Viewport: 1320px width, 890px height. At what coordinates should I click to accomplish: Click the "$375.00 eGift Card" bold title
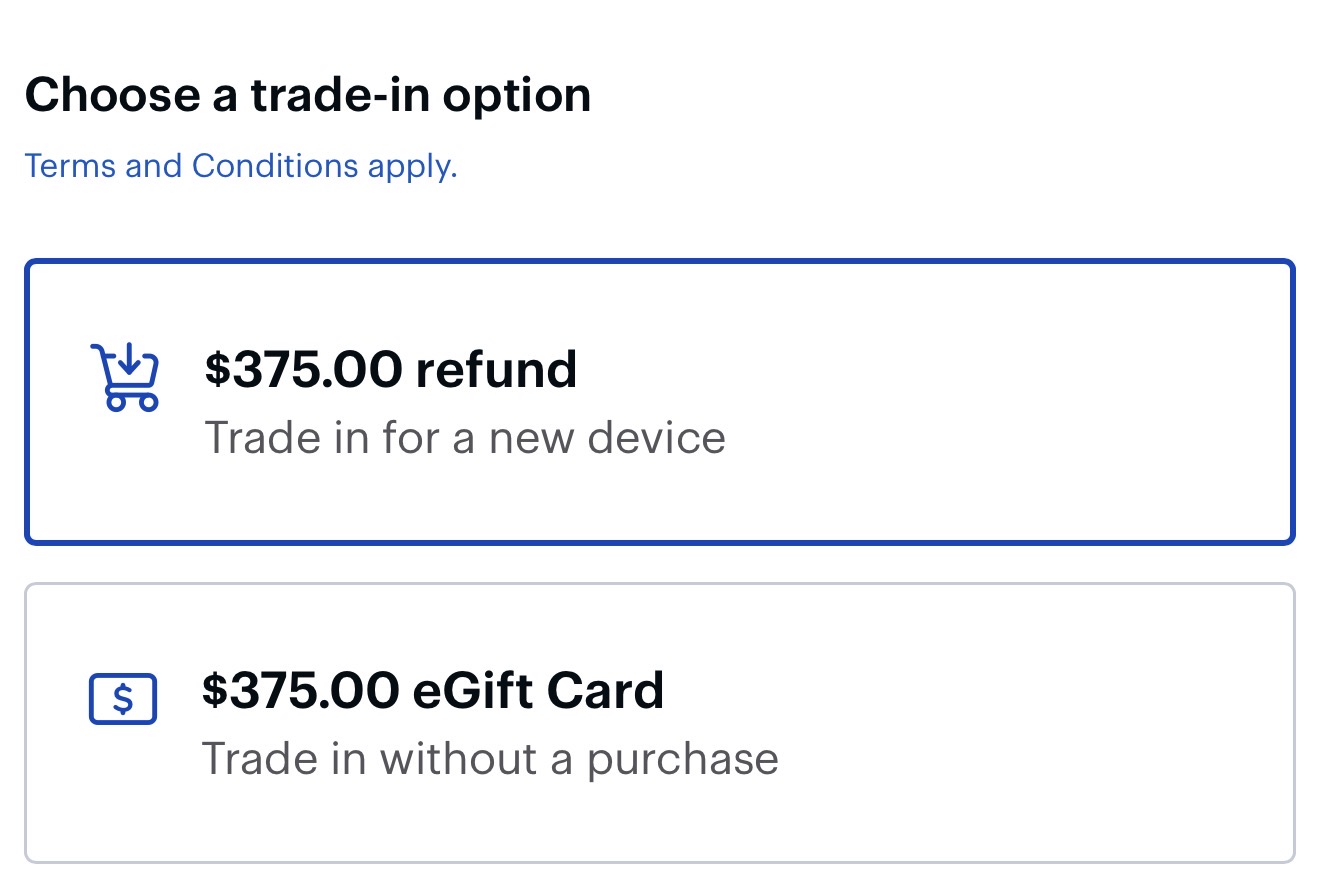coord(433,690)
